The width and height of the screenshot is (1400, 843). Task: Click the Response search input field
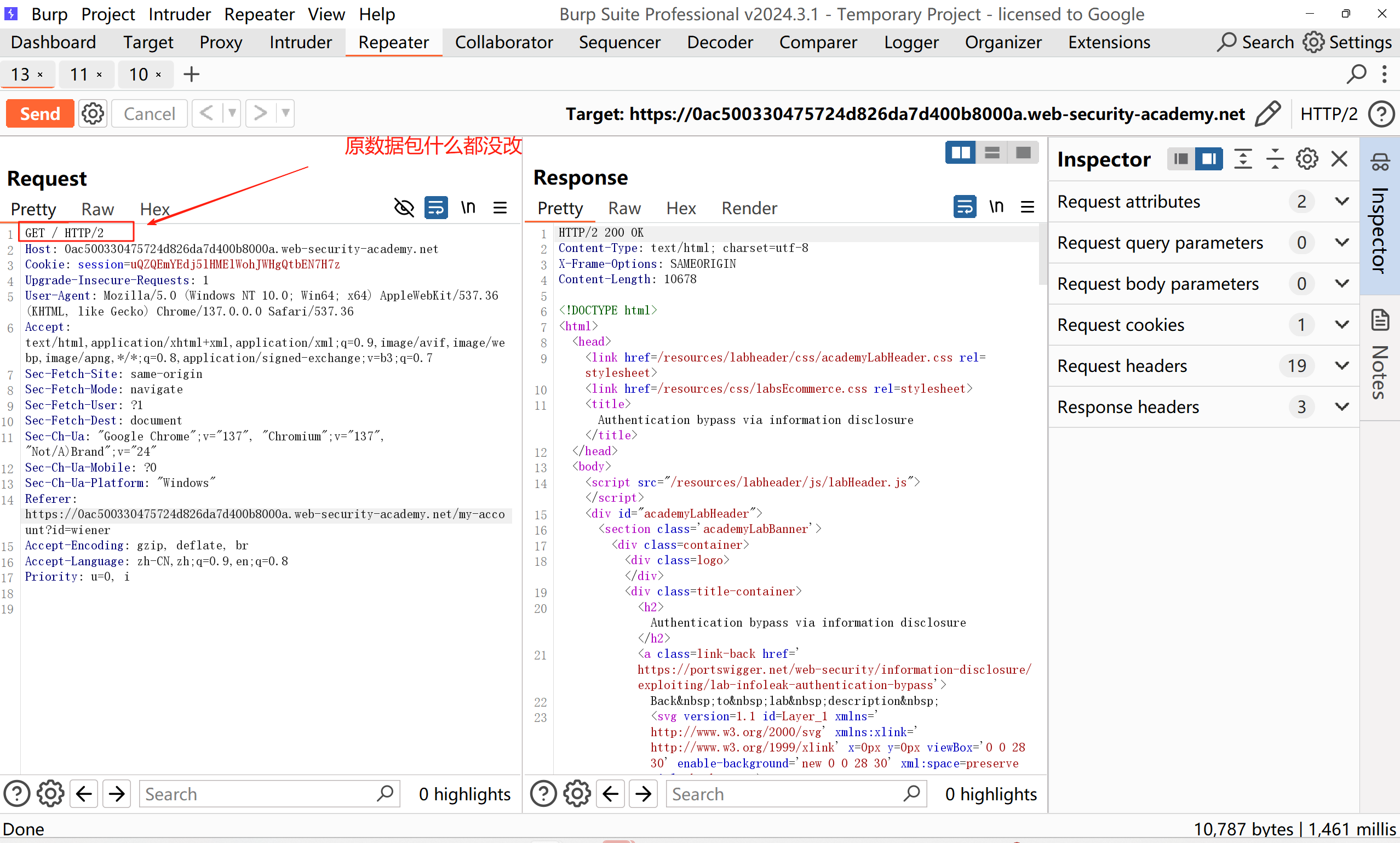(x=784, y=794)
